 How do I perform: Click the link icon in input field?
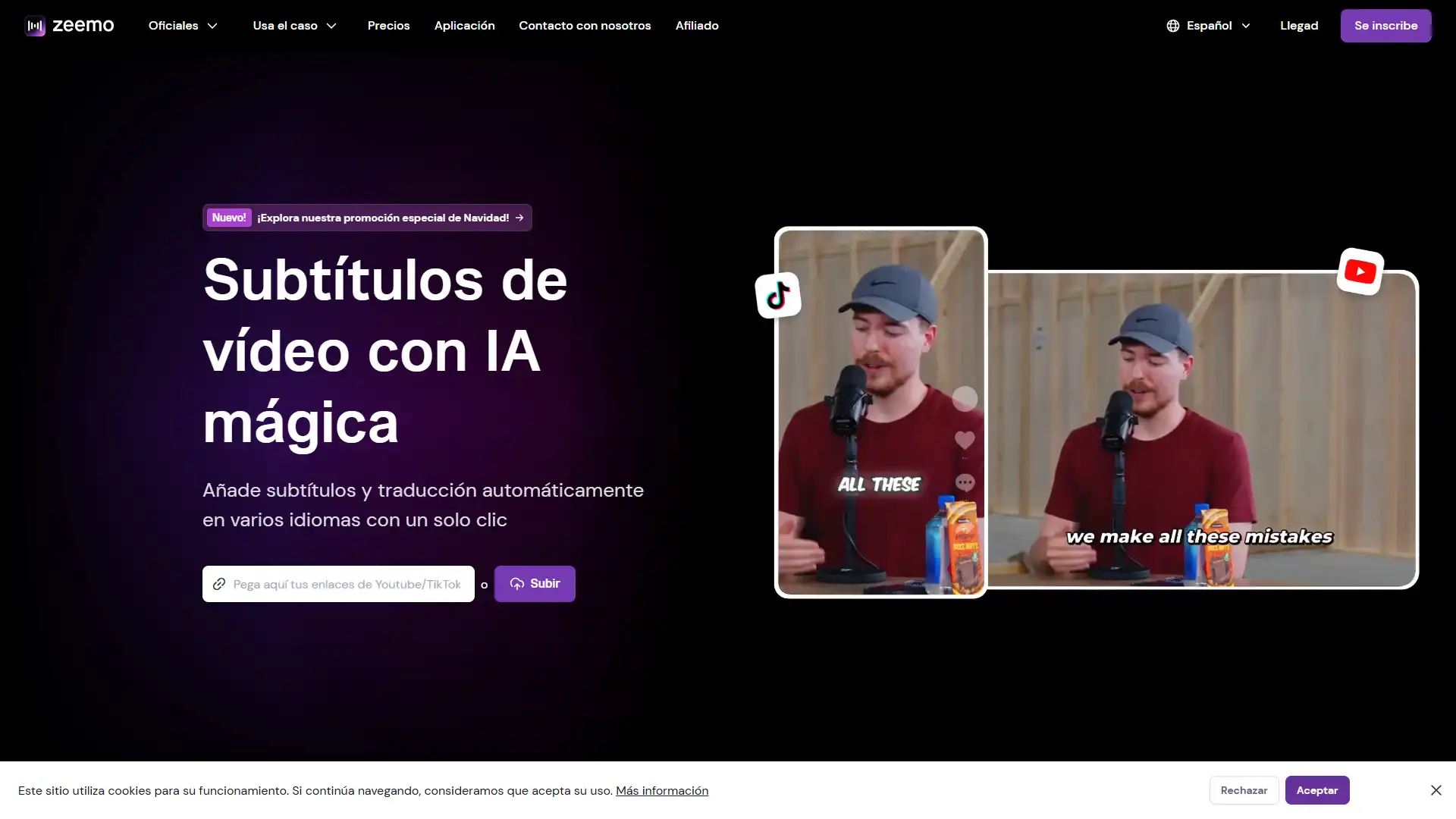click(x=219, y=584)
